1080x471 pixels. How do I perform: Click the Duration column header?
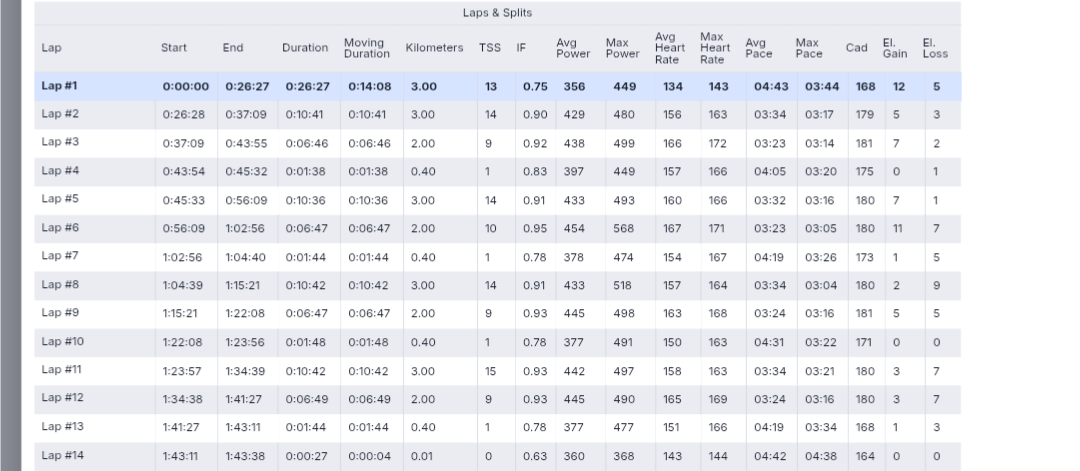(x=304, y=48)
